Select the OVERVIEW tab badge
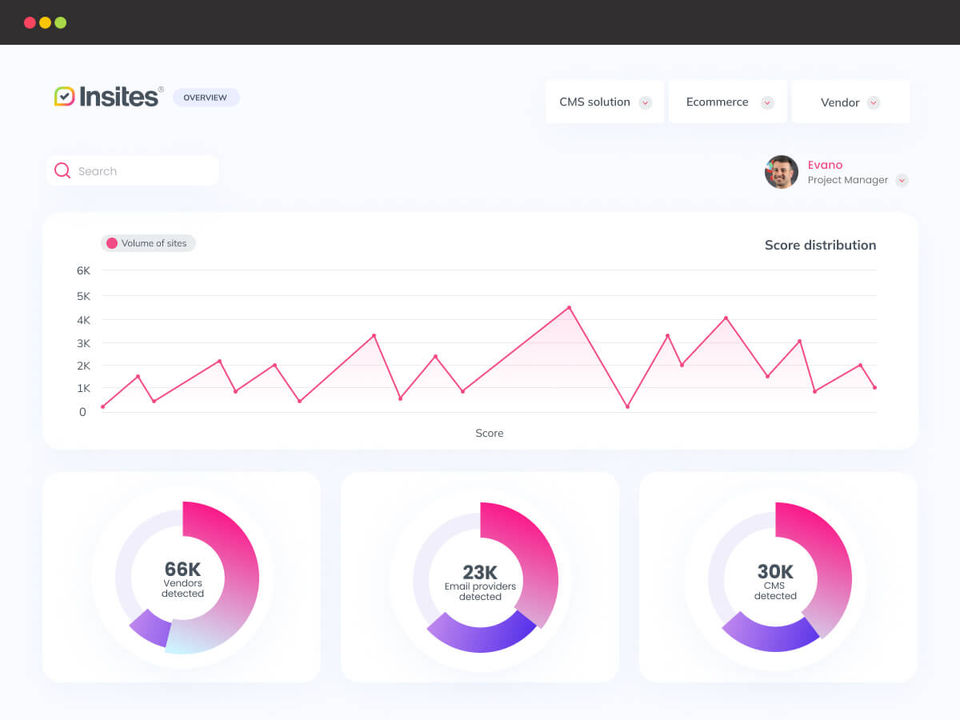The height and width of the screenshot is (720, 960). pos(206,97)
